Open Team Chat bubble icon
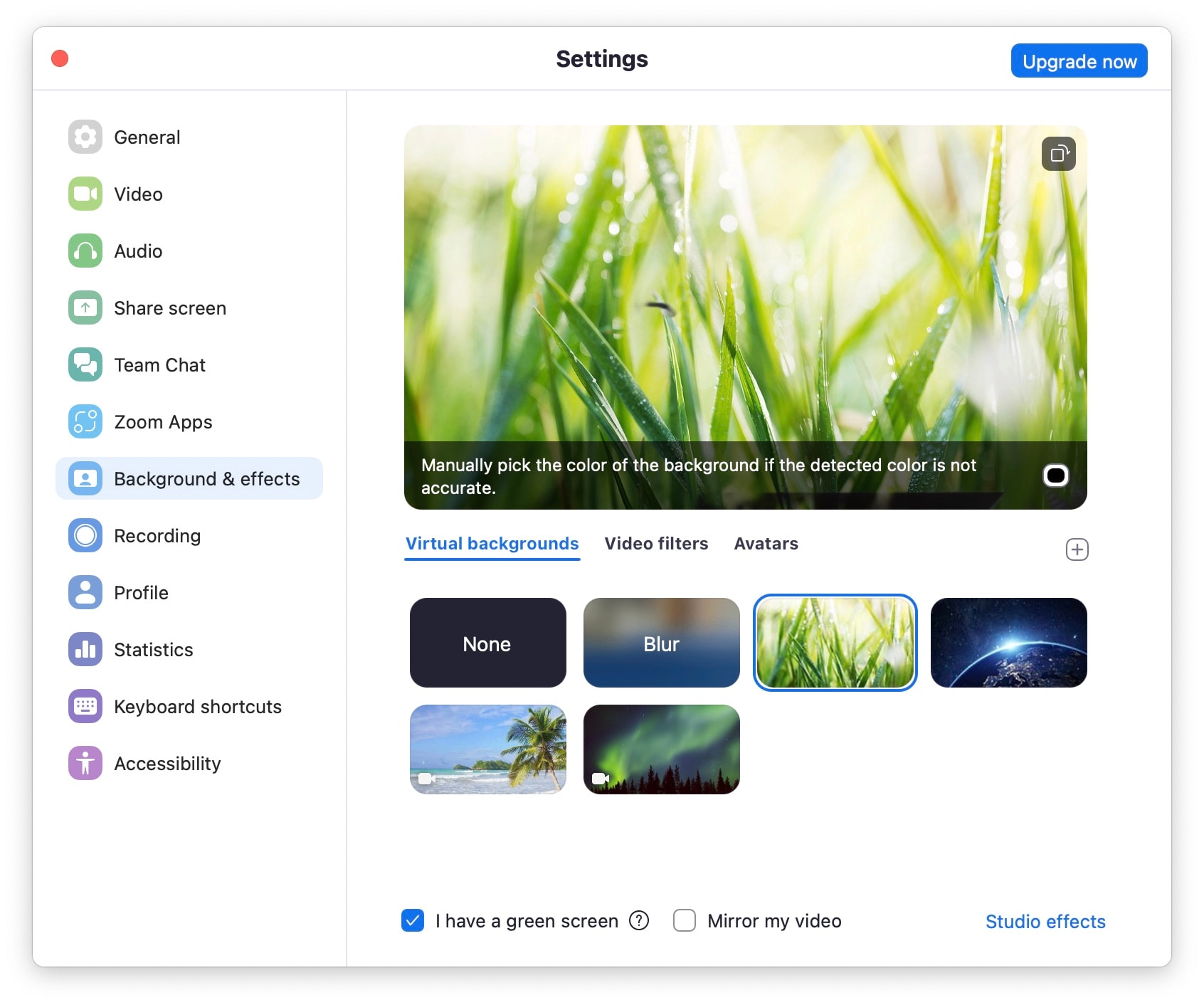The image size is (1204, 1005). point(85,364)
